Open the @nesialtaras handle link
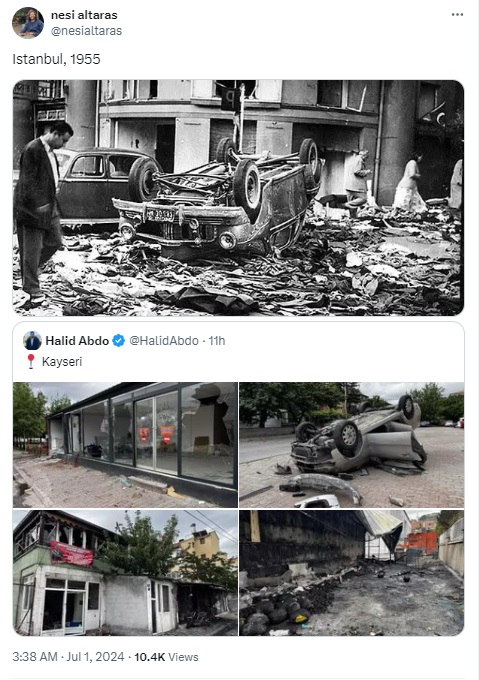Image resolution: width=479 pixels, height=680 pixels. [86, 31]
